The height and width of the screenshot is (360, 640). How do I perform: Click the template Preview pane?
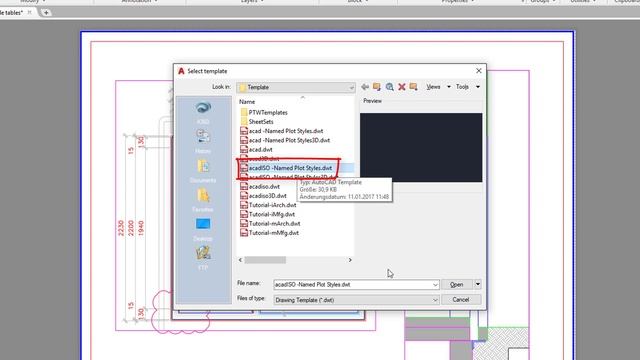421,147
